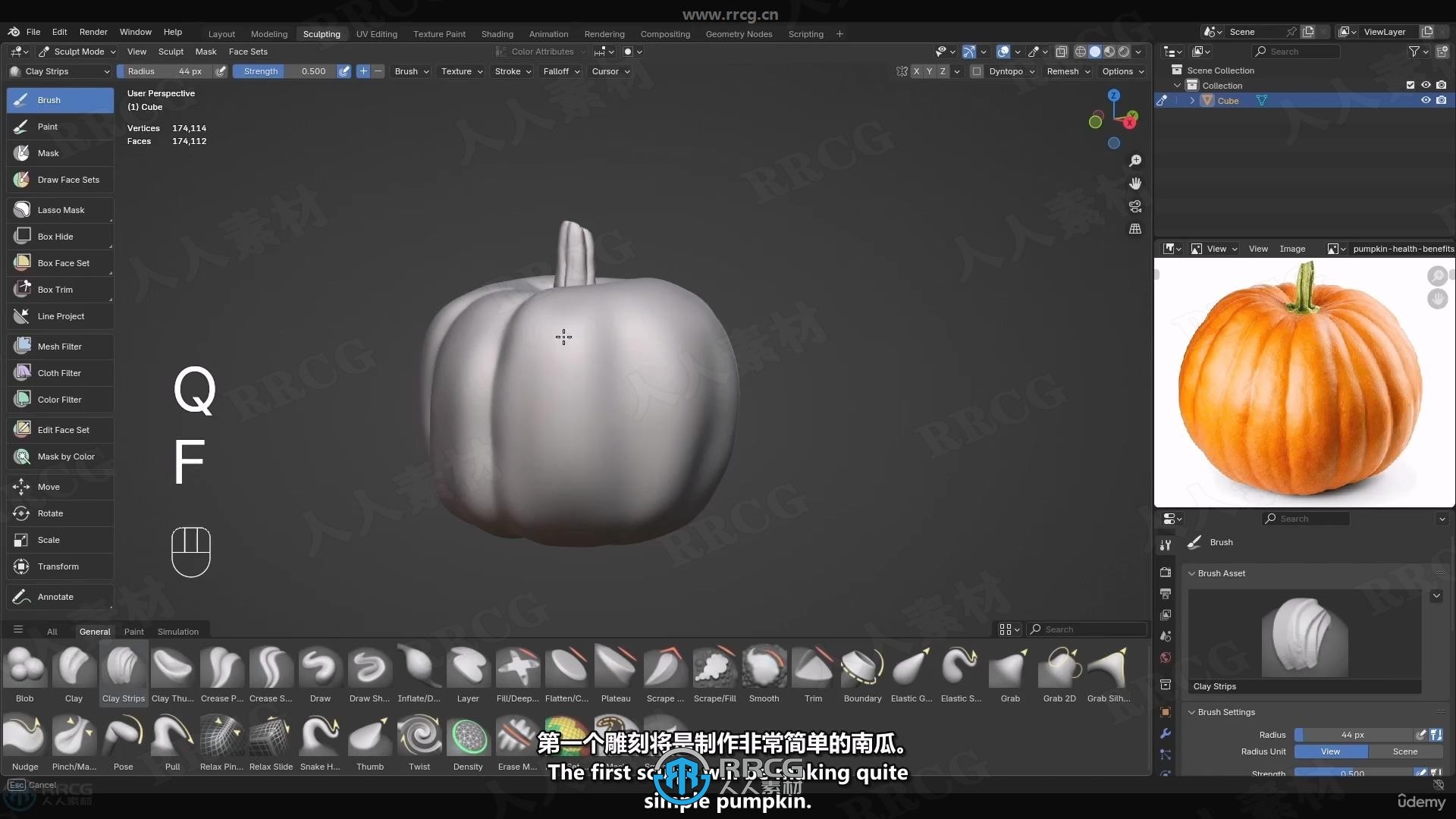Choose the Draw Face Sets tool

tap(60, 180)
